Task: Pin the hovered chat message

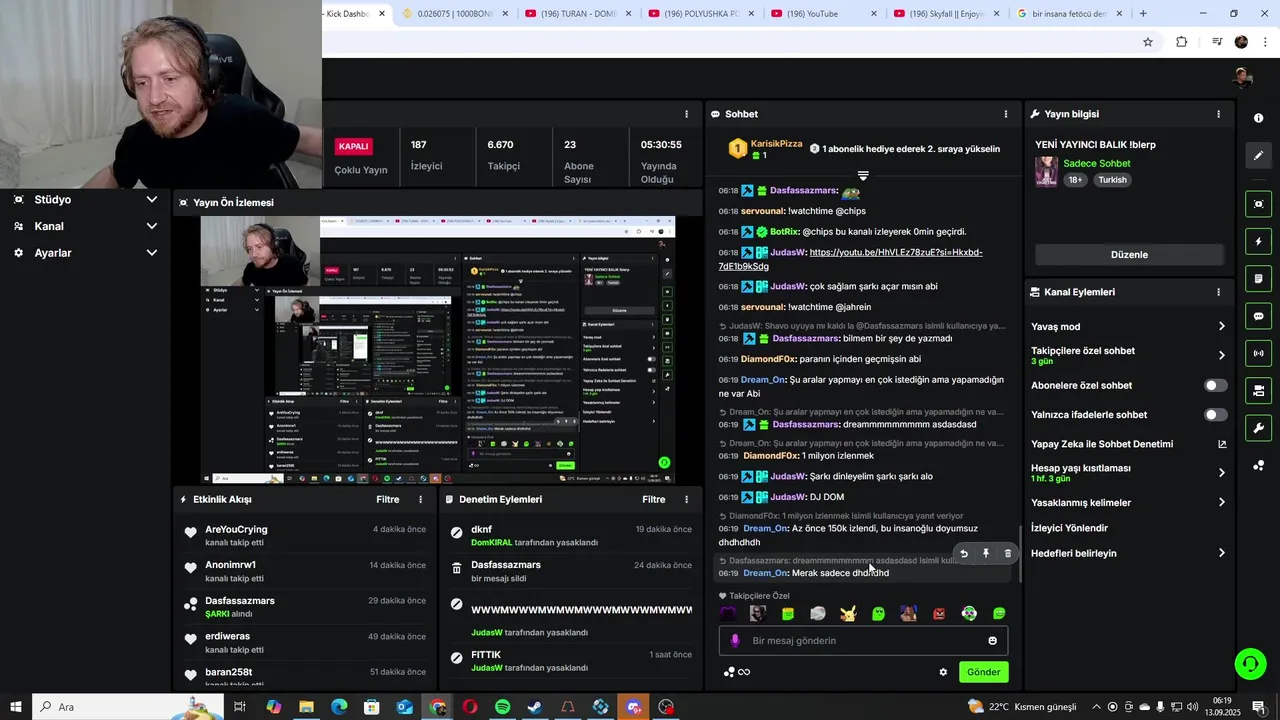Action: (x=986, y=553)
